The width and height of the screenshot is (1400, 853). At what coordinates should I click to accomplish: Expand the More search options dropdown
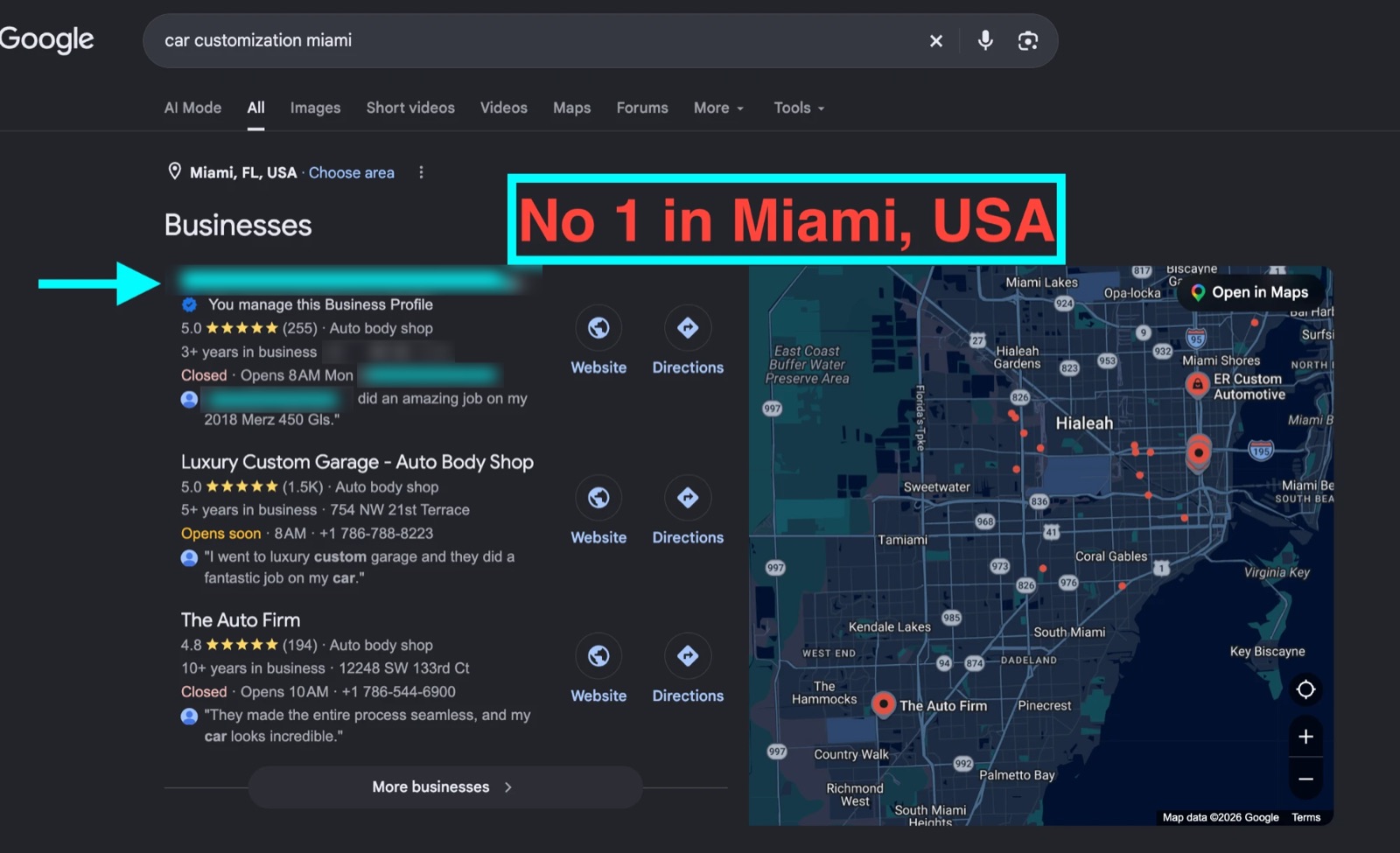tap(718, 108)
